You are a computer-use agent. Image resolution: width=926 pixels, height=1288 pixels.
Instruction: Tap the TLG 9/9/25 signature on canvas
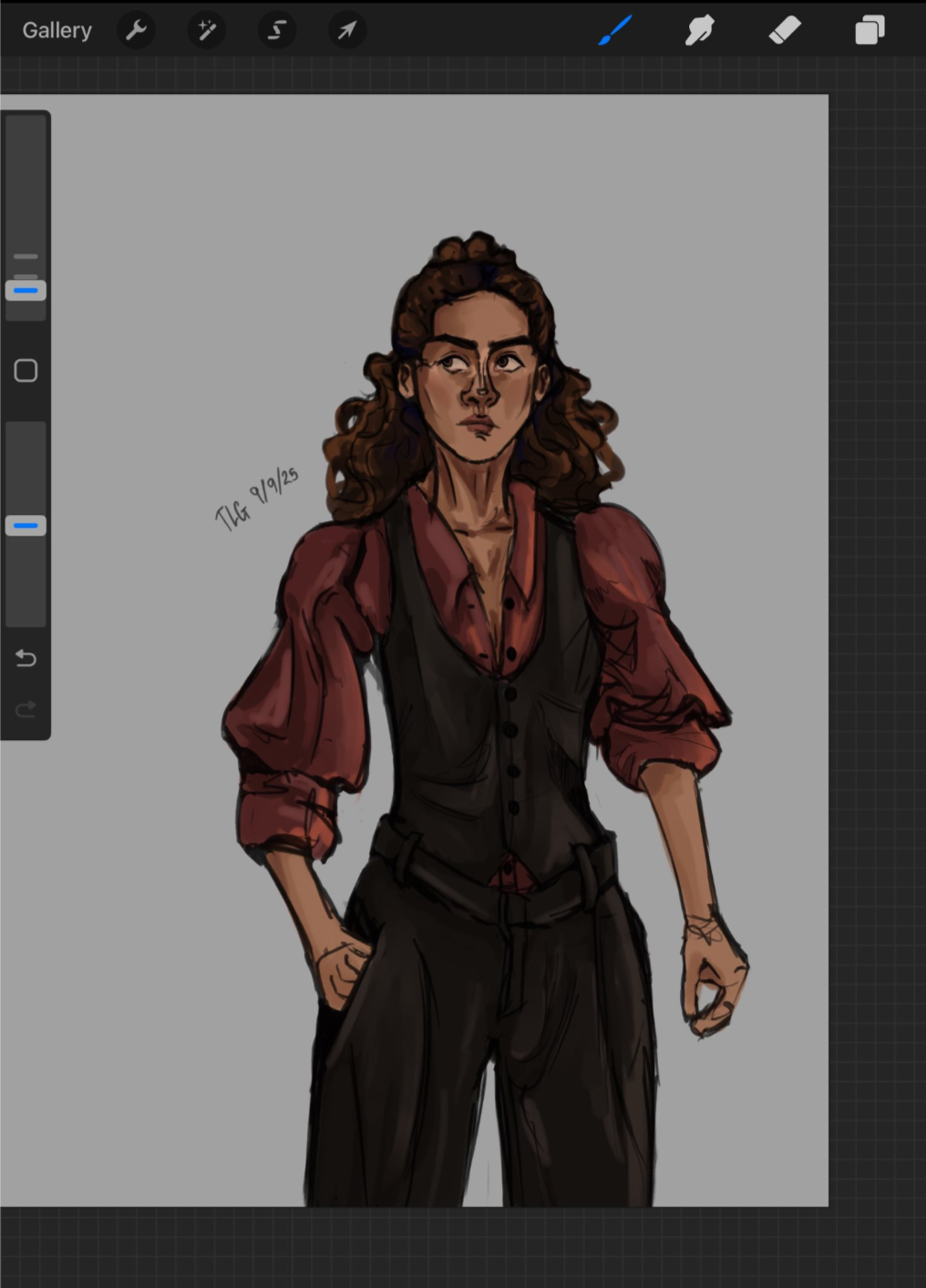(x=256, y=499)
